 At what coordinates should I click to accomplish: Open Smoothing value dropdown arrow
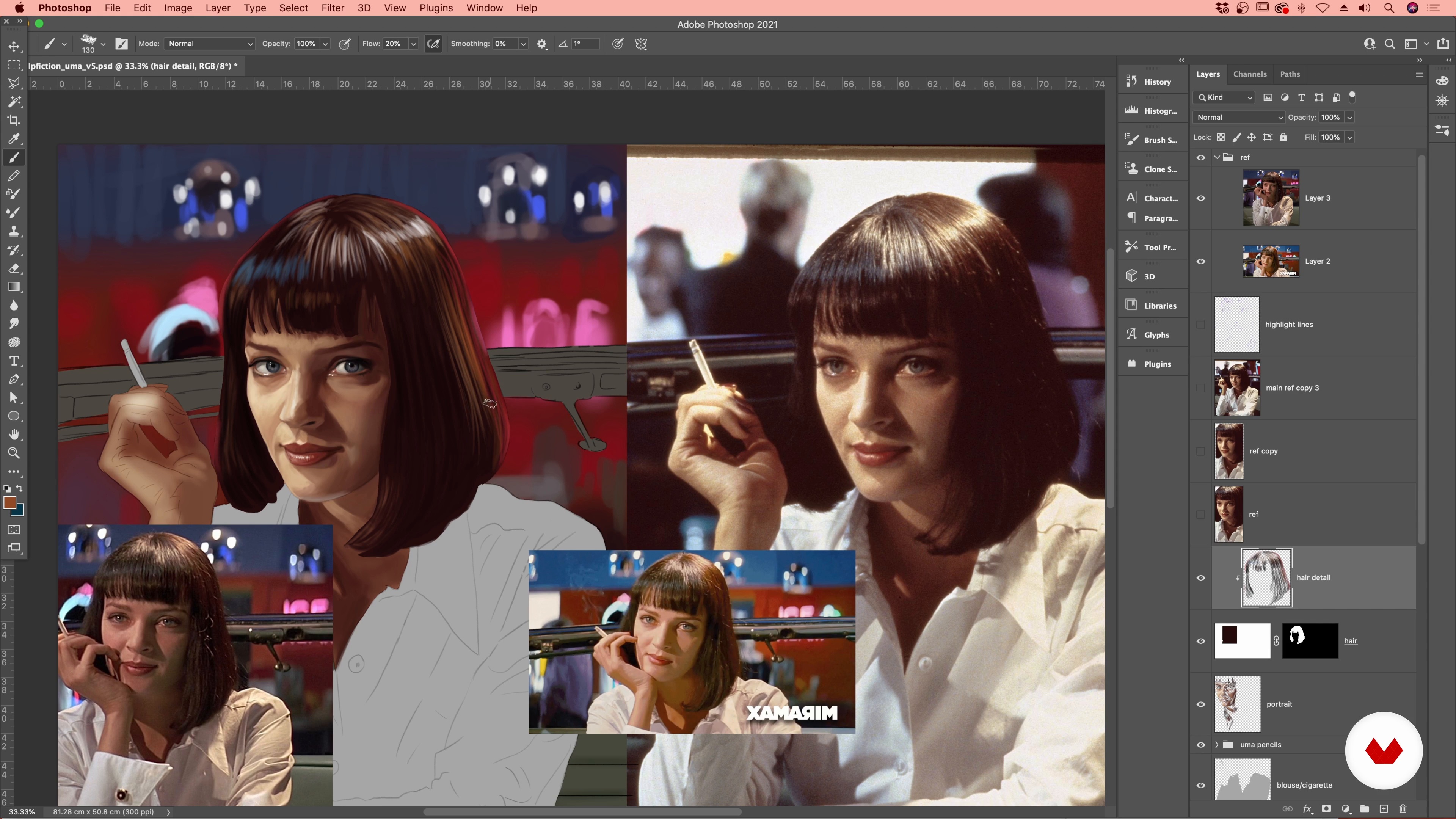point(523,44)
